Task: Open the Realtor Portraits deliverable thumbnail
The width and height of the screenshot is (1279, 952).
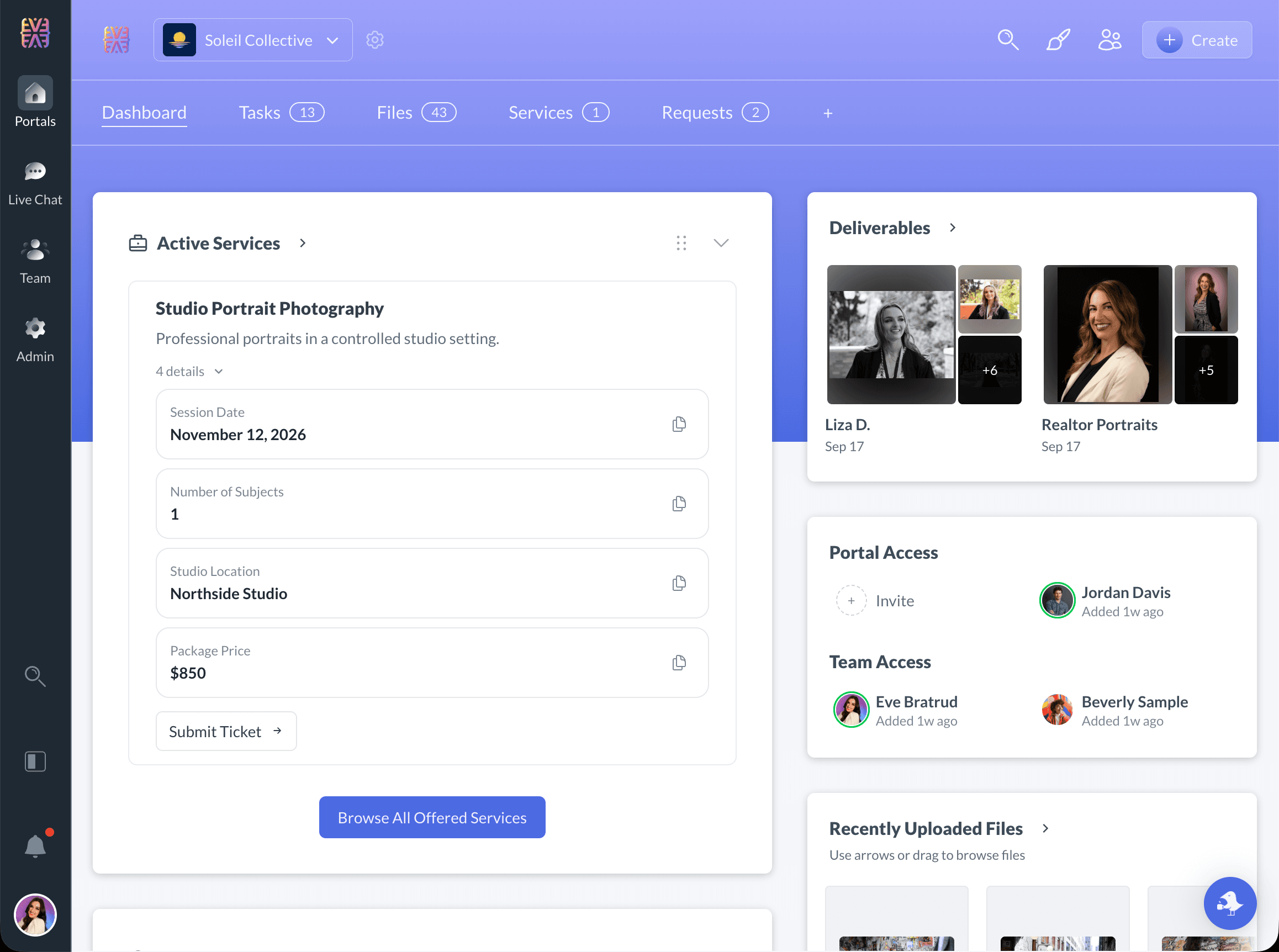Action: pos(1140,335)
